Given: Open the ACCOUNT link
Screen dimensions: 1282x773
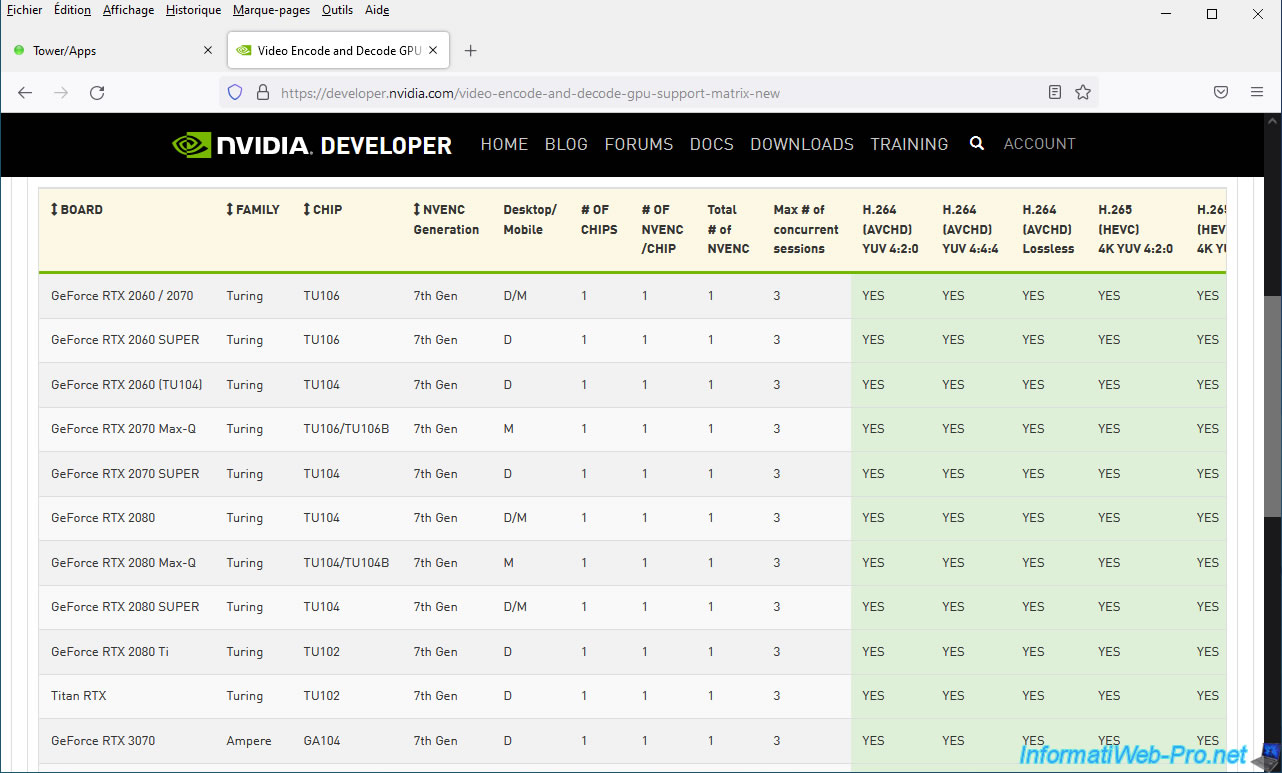Looking at the screenshot, I should coord(1039,144).
